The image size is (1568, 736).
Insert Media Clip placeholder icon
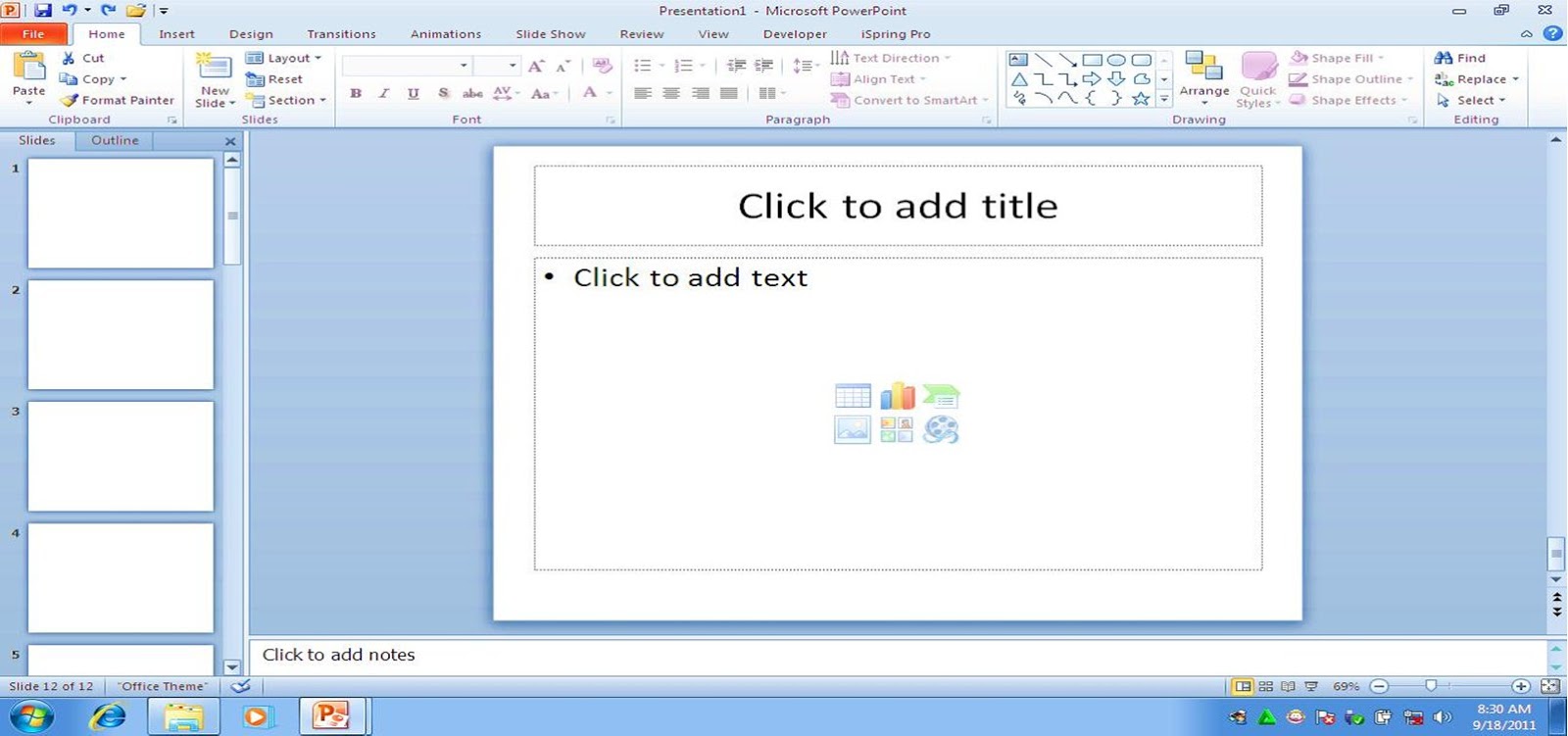pos(941,429)
